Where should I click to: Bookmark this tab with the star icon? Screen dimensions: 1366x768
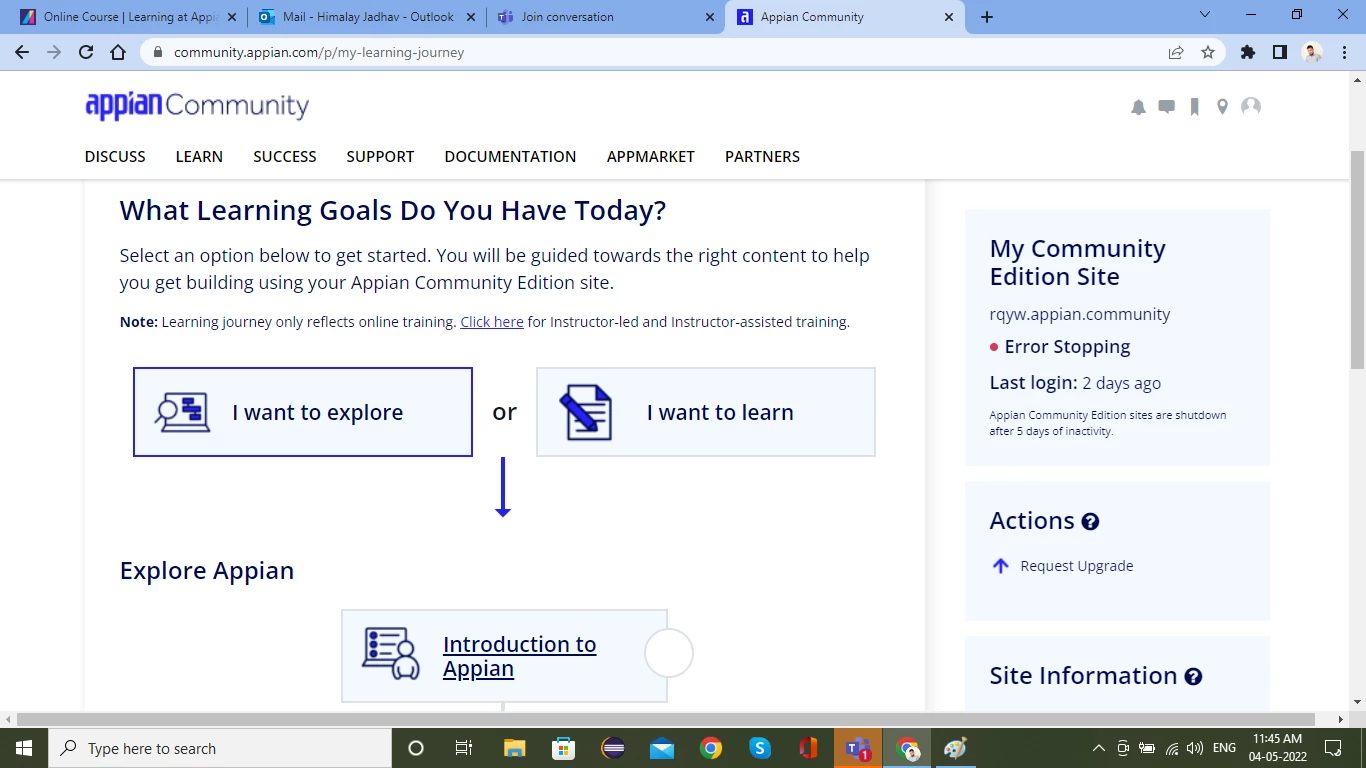[x=1208, y=52]
